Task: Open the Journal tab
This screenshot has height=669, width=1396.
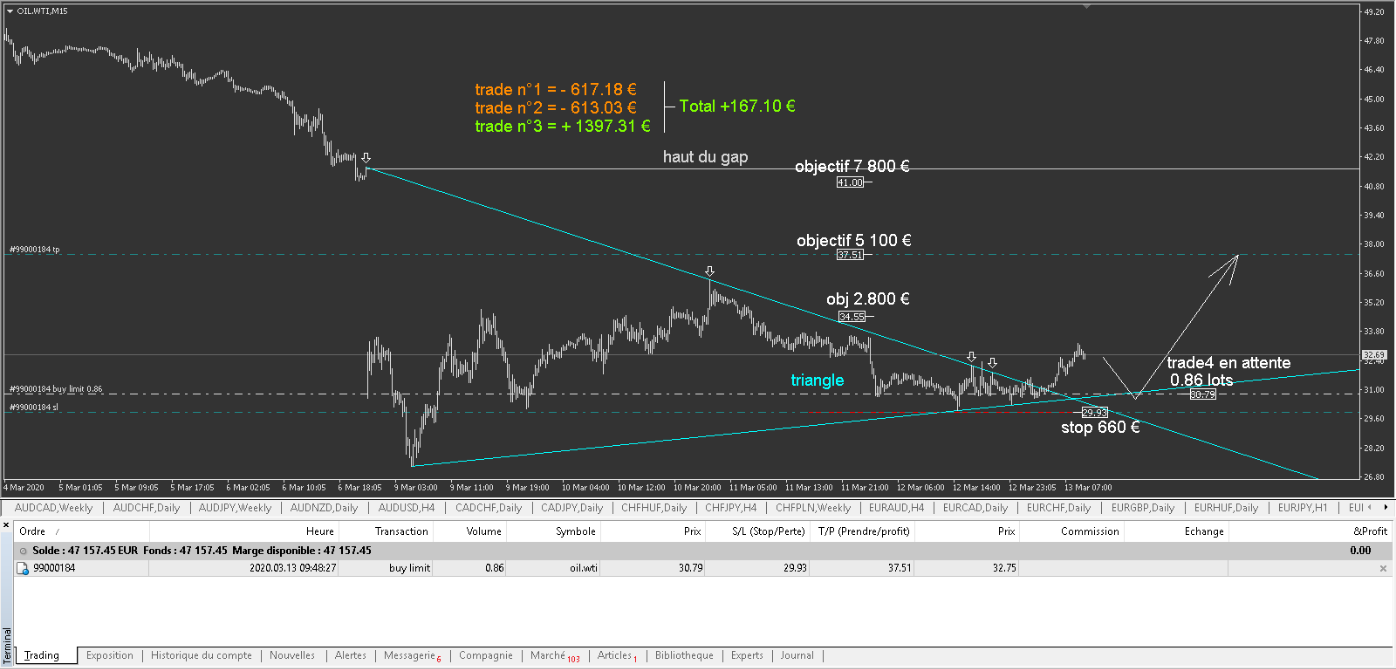Action: pos(797,656)
